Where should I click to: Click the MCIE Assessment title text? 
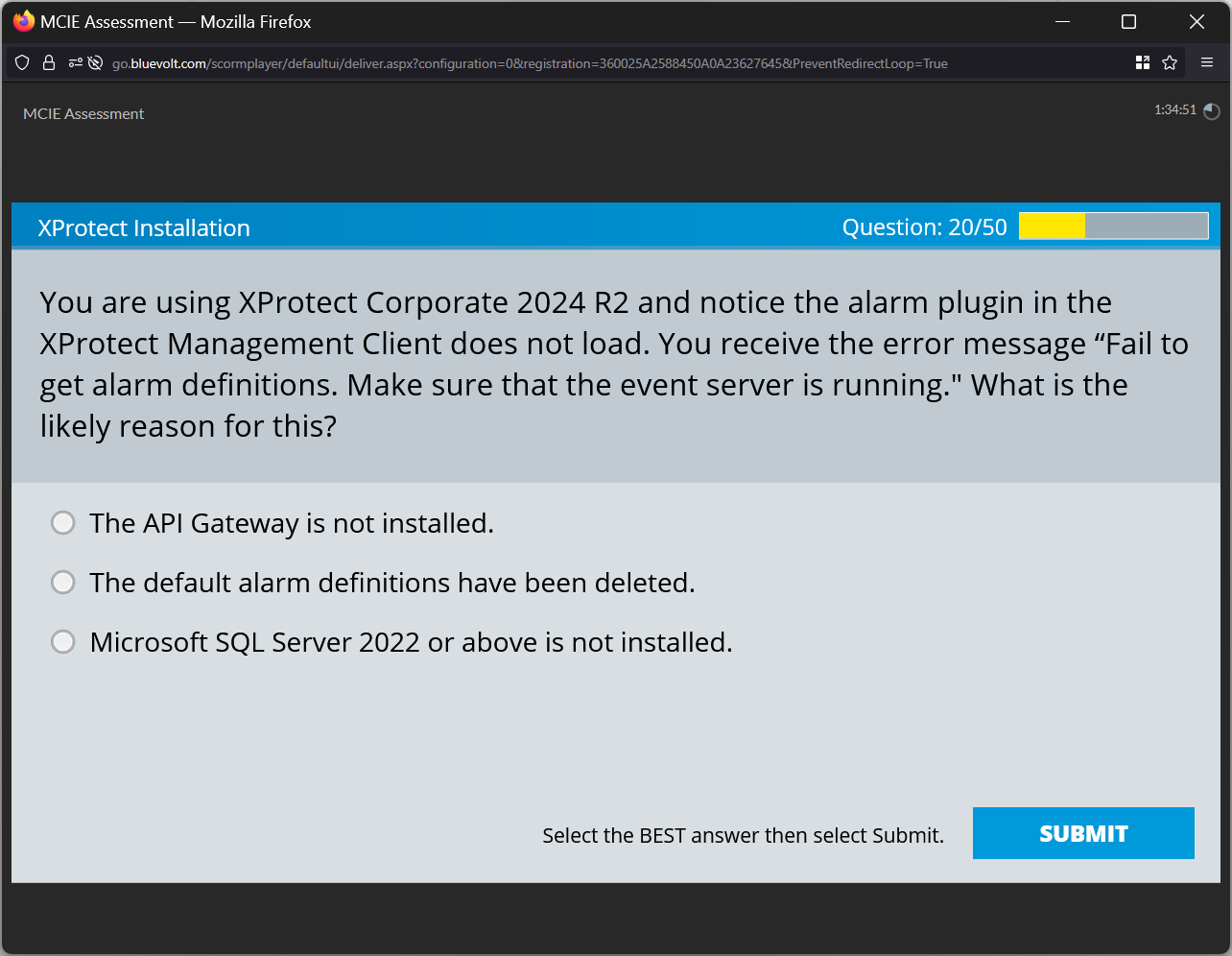[83, 113]
